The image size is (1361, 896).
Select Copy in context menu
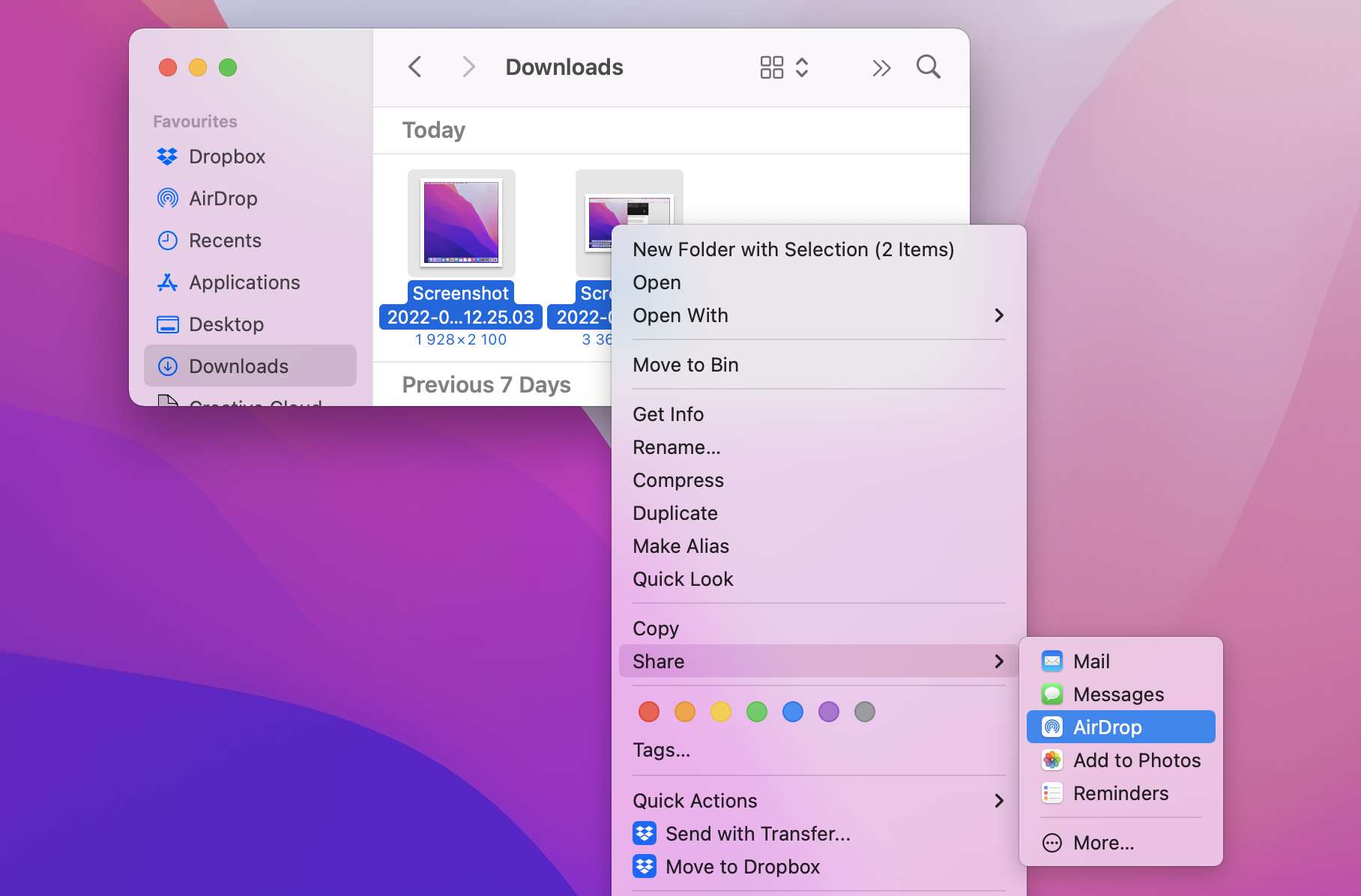coord(818,629)
